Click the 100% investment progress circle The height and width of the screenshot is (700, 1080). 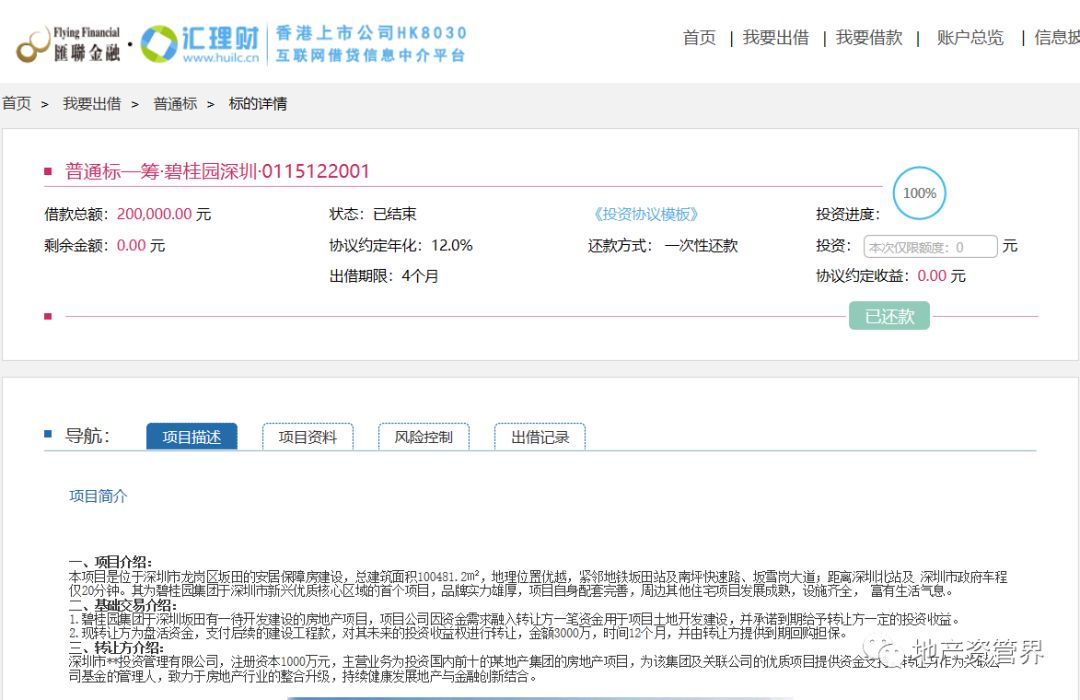coord(920,194)
